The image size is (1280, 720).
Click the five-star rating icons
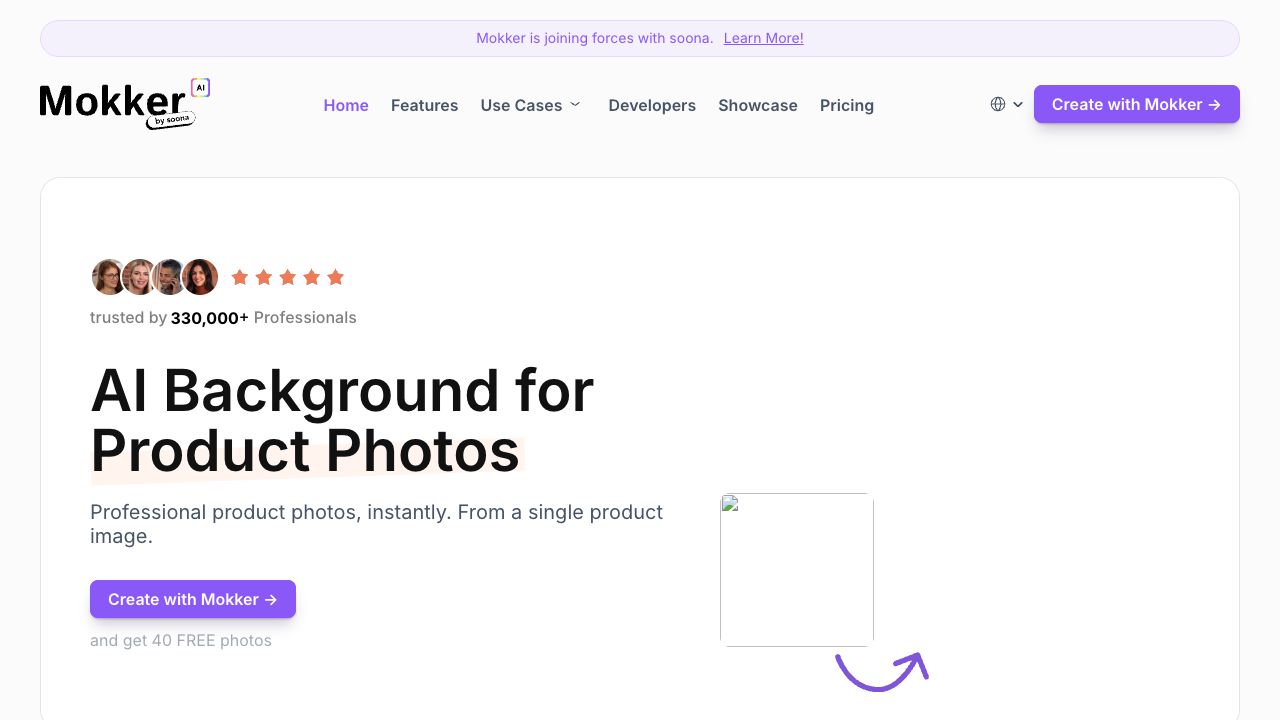(287, 277)
